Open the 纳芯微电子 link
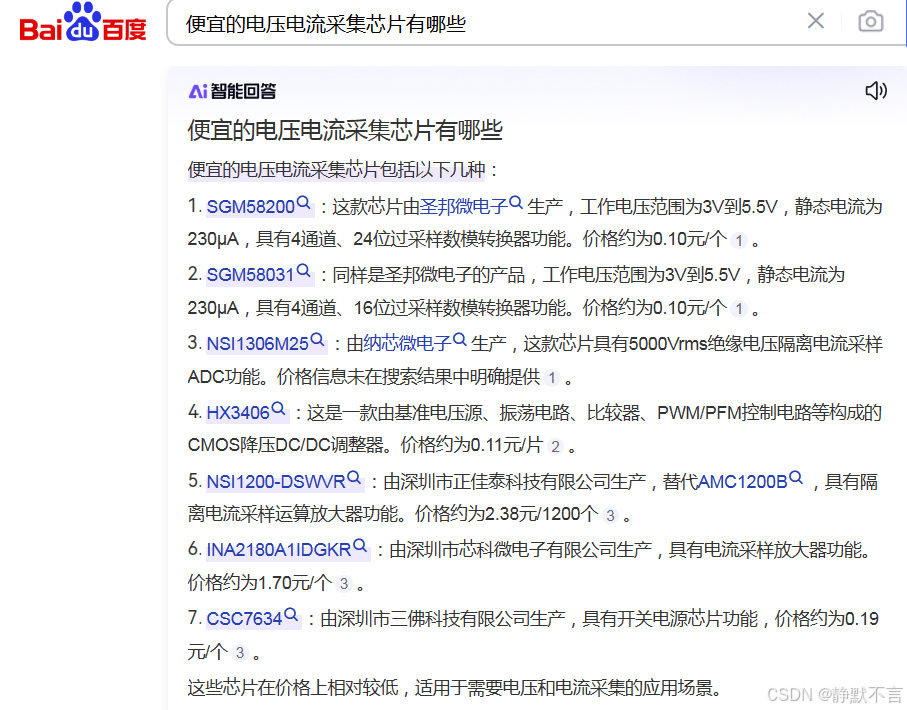Image resolution: width=907 pixels, height=710 pixels. pos(407,344)
